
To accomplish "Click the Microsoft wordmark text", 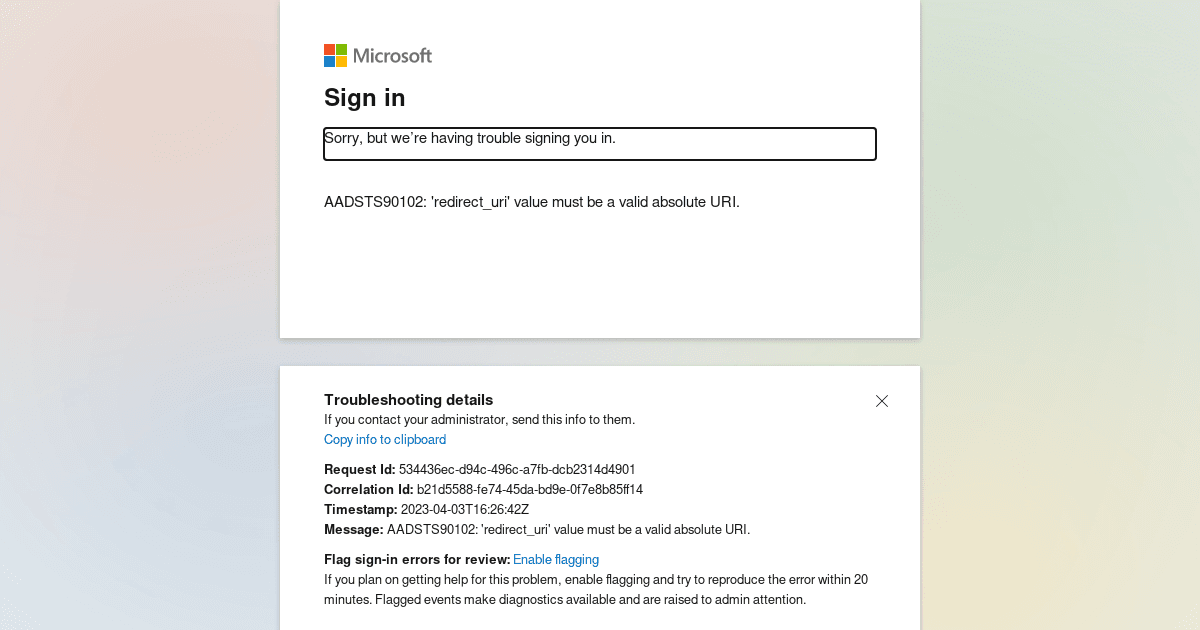I will click(x=392, y=56).
